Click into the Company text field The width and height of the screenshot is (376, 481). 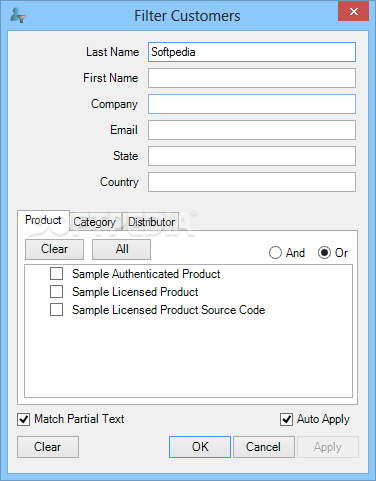(x=252, y=104)
